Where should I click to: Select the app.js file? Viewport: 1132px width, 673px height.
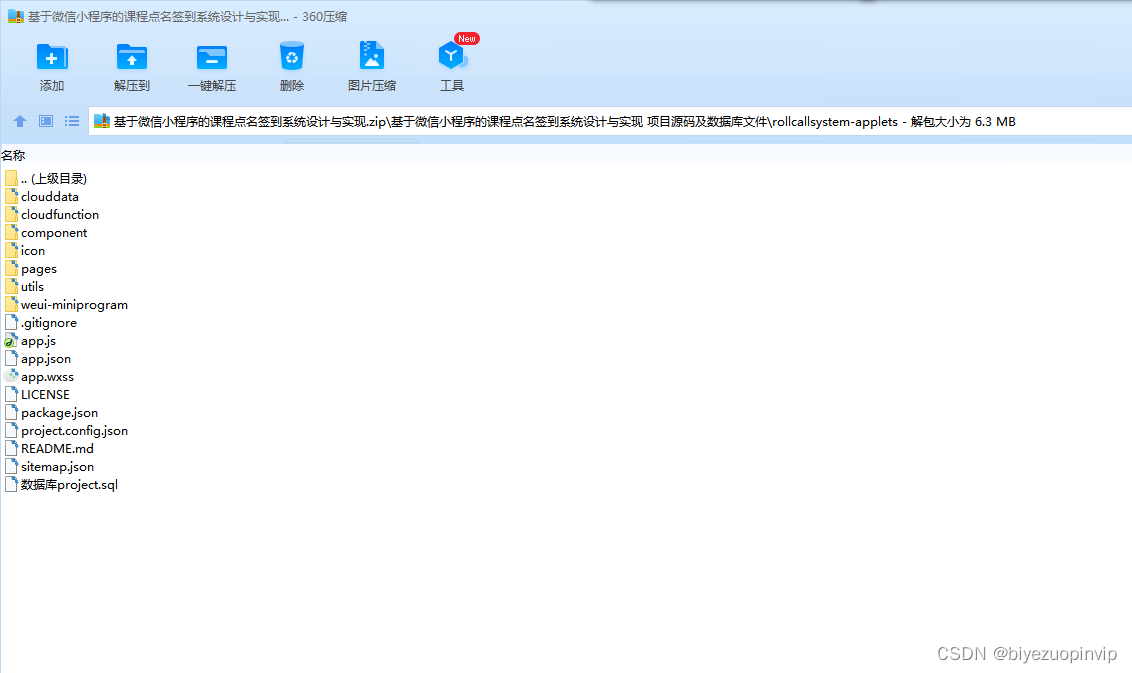point(39,340)
